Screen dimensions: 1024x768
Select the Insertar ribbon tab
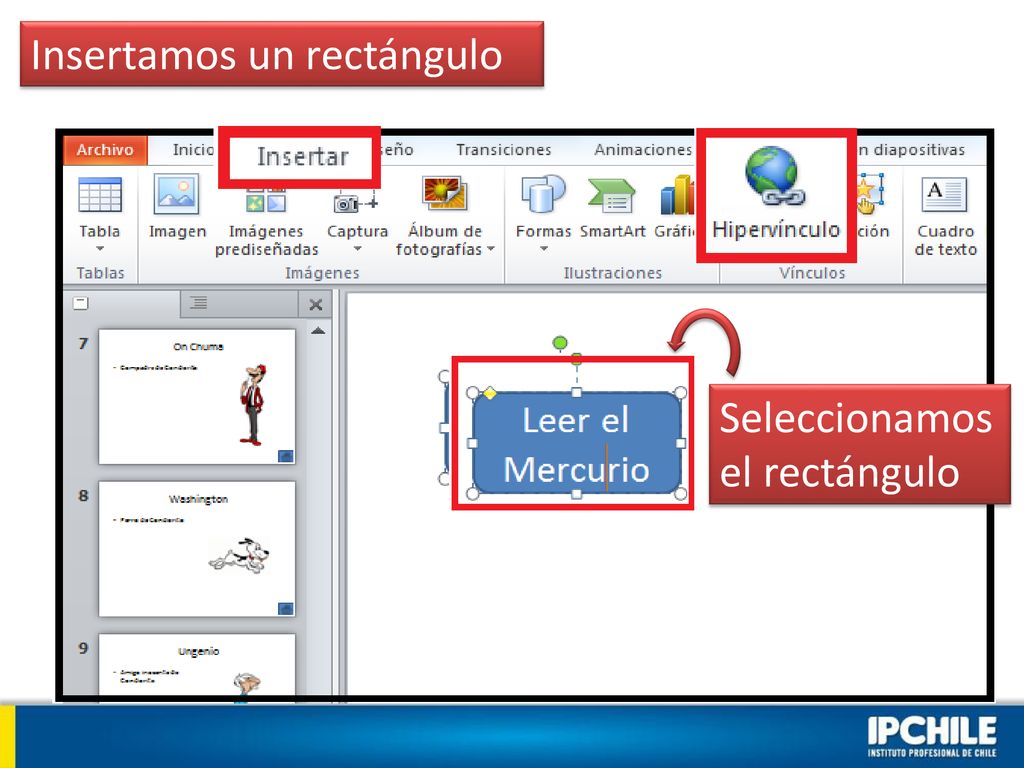(301, 157)
